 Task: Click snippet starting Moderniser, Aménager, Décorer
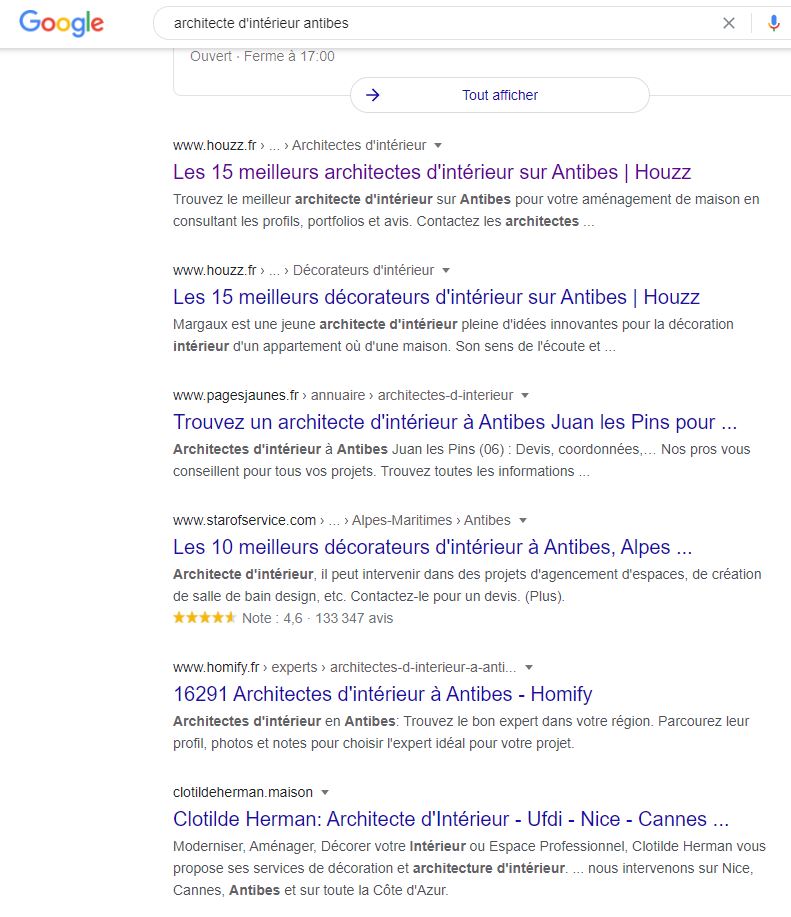[x=469, y=868]
